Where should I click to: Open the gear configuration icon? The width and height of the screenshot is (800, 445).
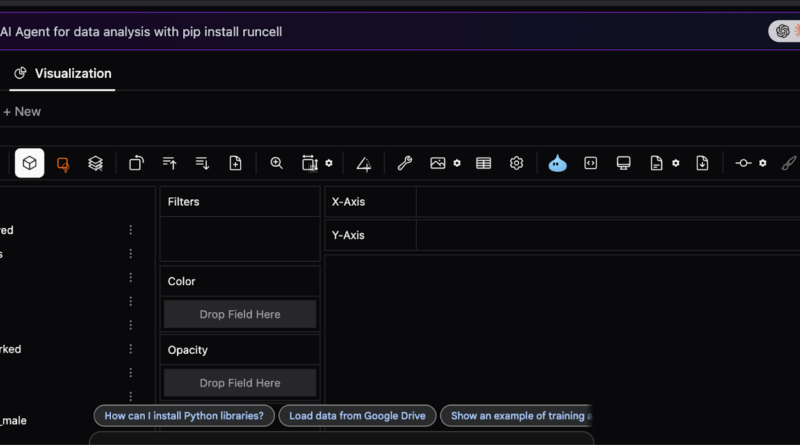[x=516, y=163]
